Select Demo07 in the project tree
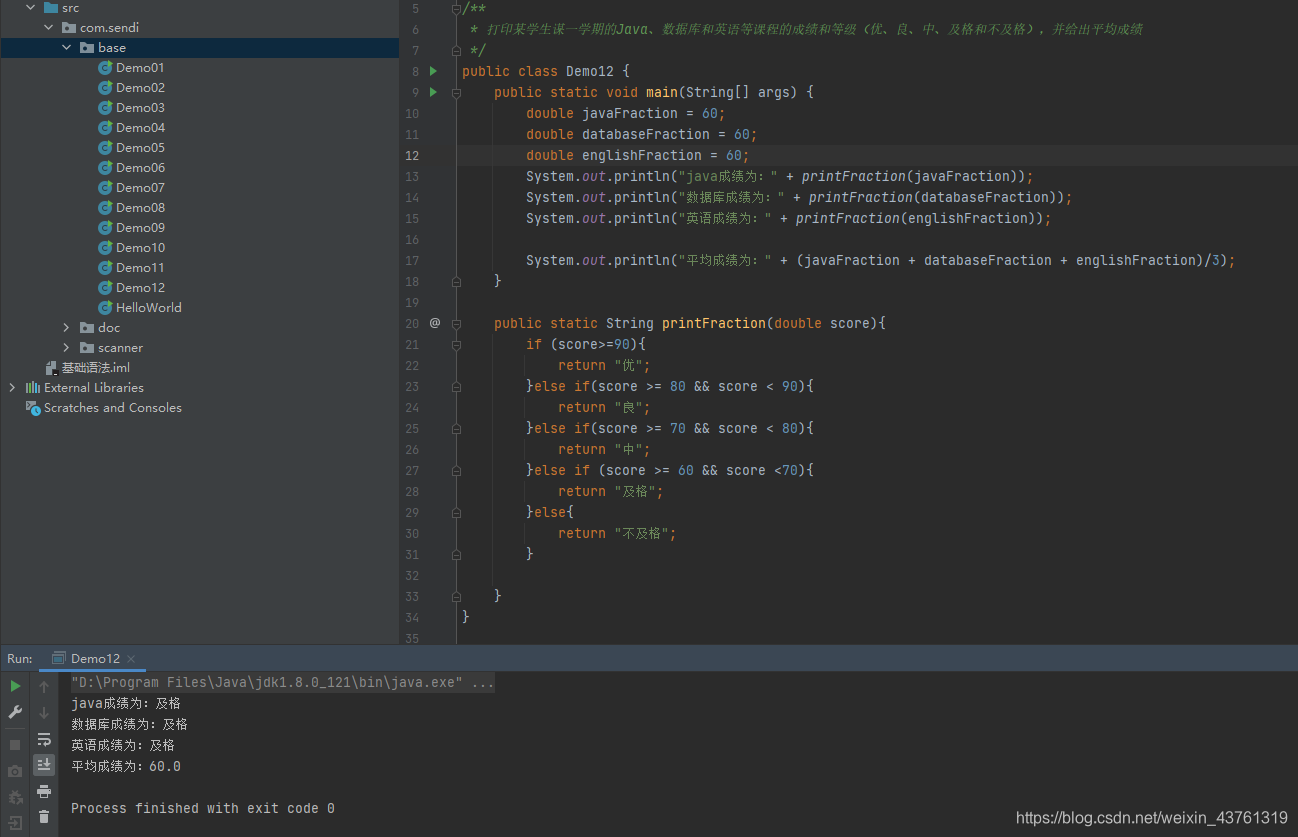 point(140,188)
